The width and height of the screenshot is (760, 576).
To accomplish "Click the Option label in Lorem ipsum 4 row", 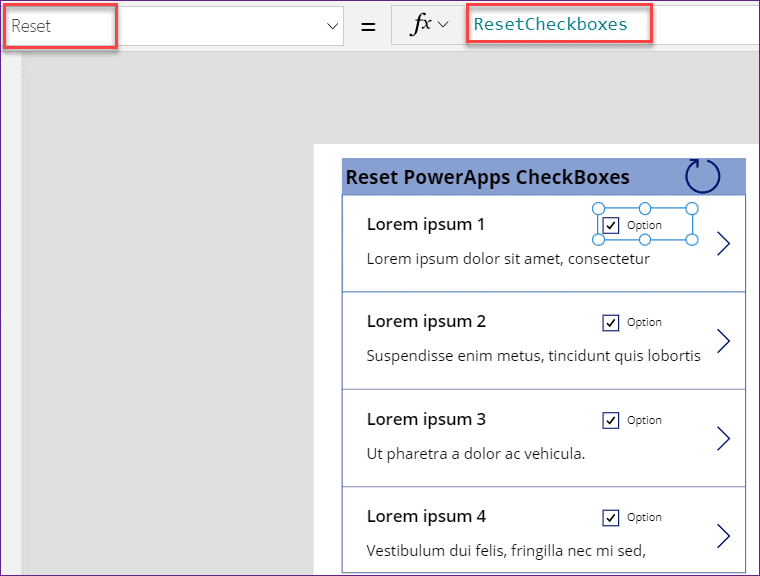I will (644, 517).
